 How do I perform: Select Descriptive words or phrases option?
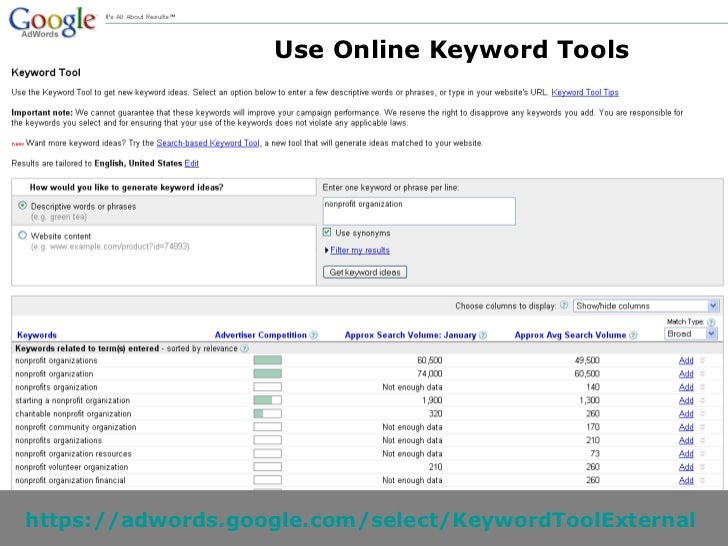(22, 205)
